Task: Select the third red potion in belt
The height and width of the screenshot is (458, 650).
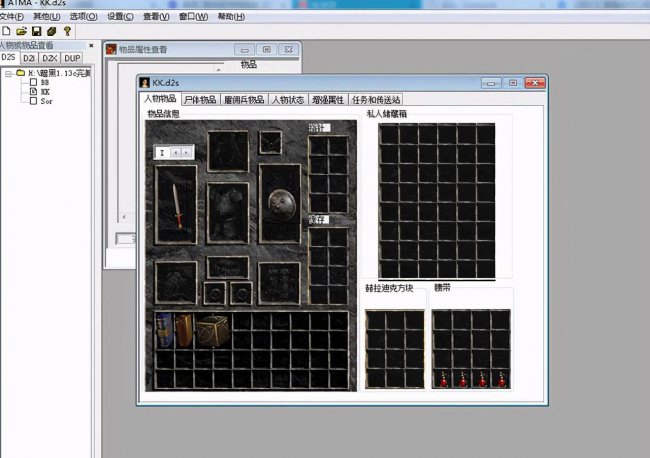Action: (482, 379)
